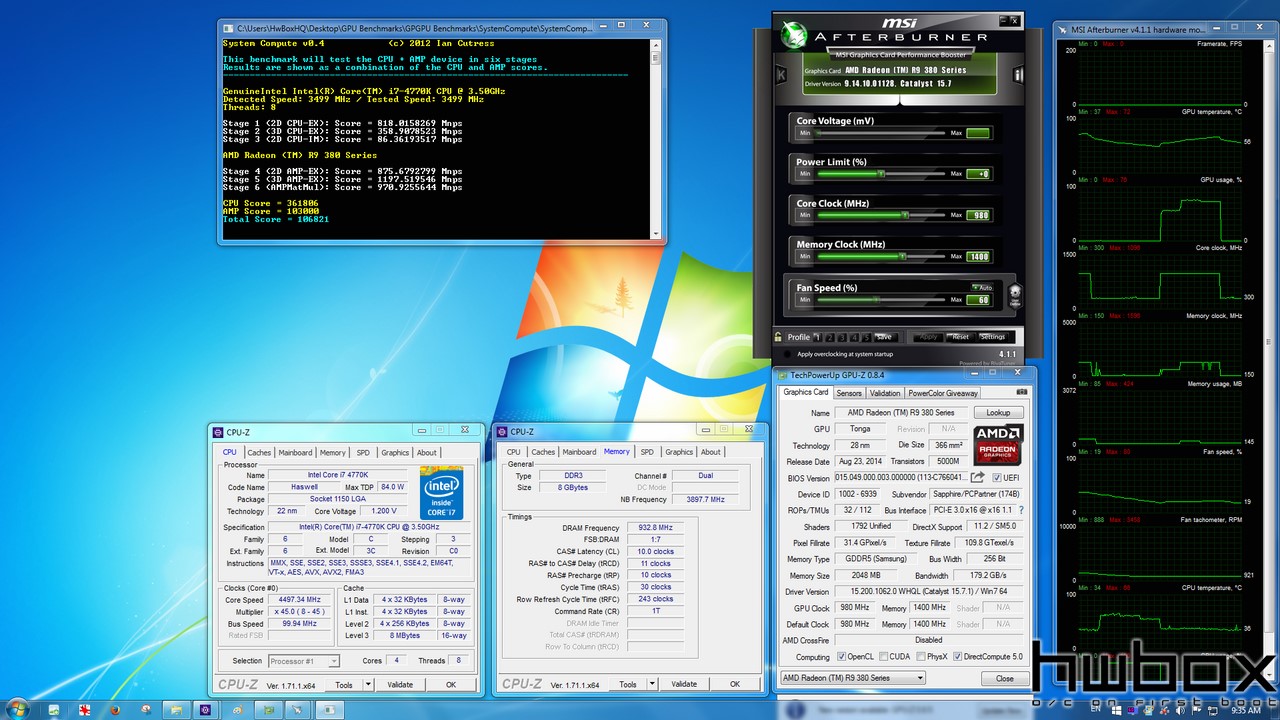This screenshot has height=720, width=1280.
Task: Click the System Compute console title icon
Action: pos(228,29)
